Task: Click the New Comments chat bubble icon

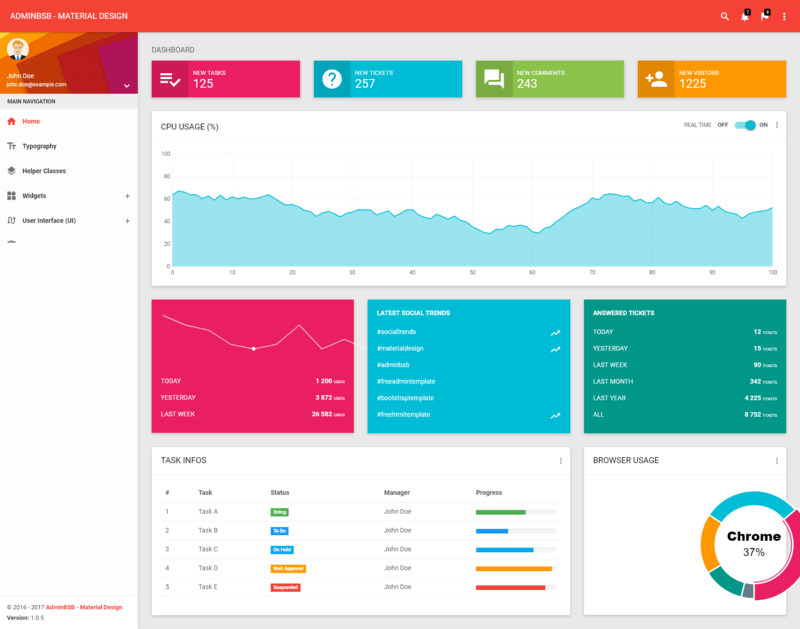Action: [x=494, y=79]
